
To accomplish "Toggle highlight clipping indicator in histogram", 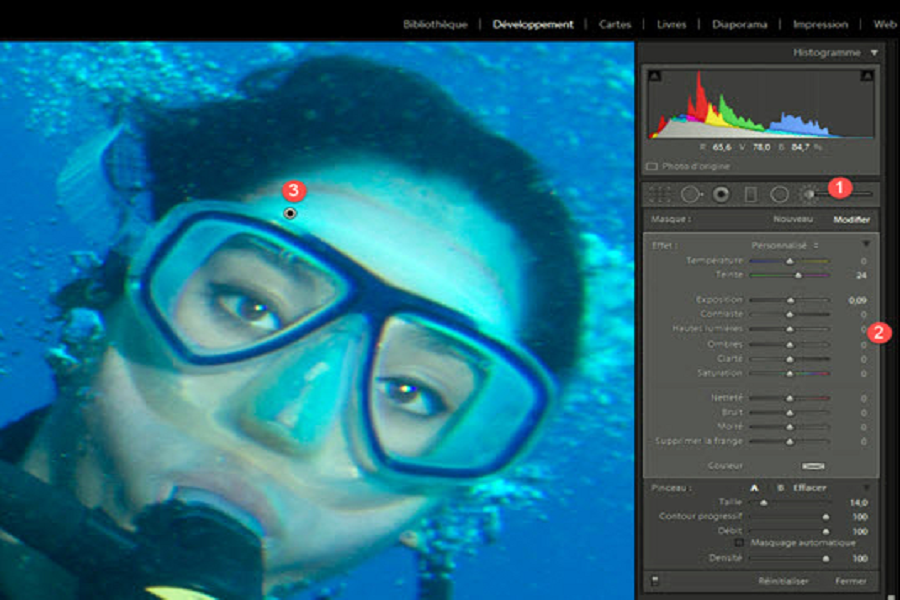I will (x=870, y=76).
